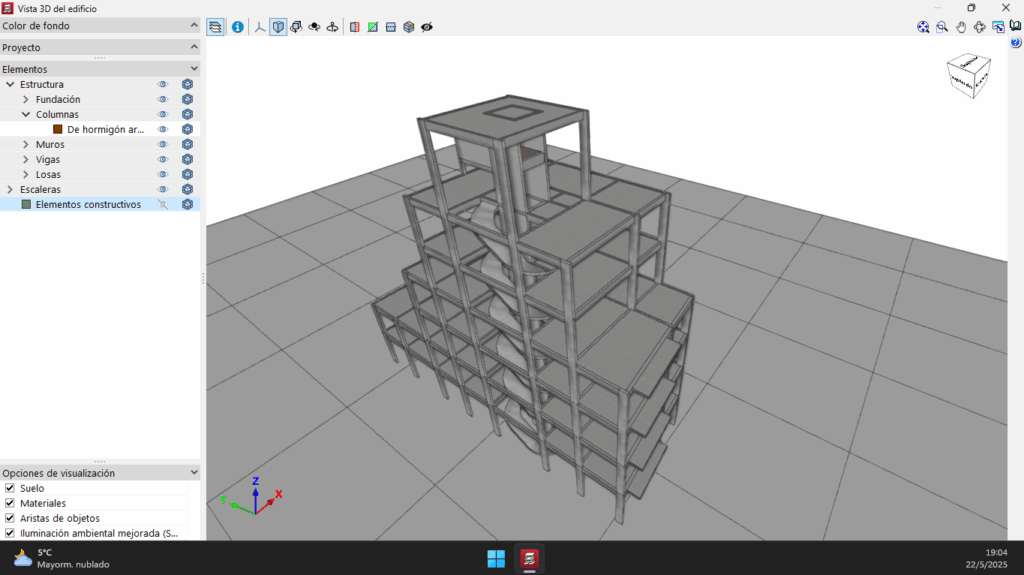Expand the Vigas tree node
Screen dimensions: 1024x575
25,159
